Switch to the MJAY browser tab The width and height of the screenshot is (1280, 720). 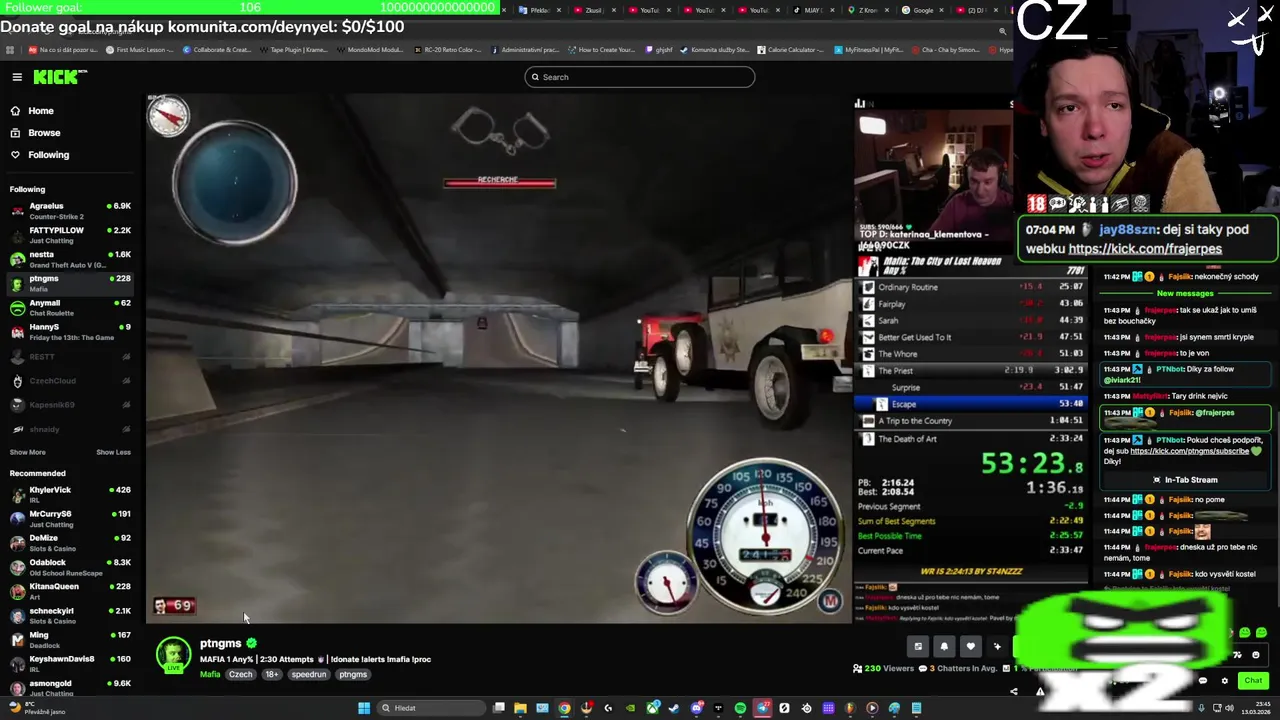tap(812, 10)
